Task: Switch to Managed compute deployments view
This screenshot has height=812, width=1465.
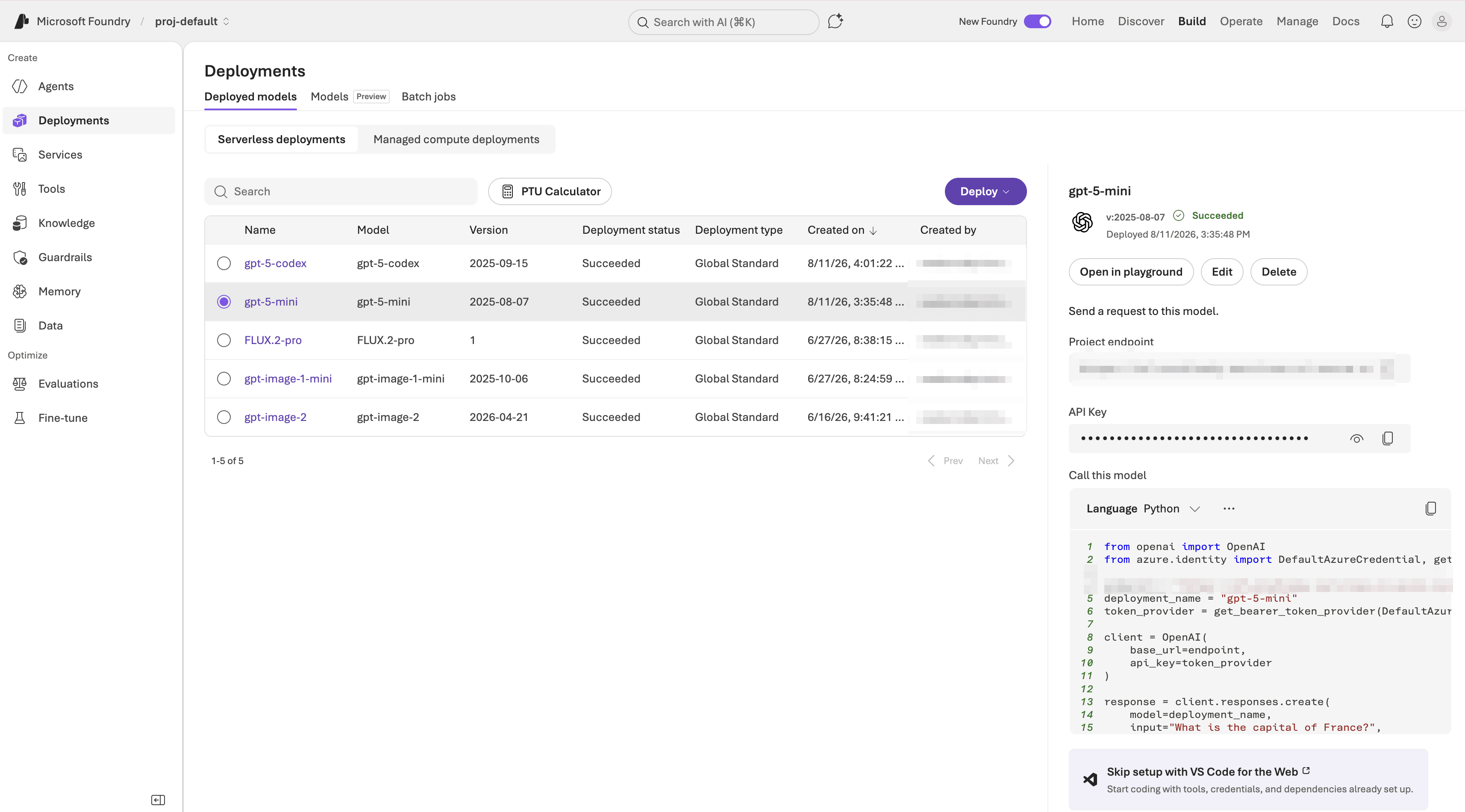Action: click(456, 139)
